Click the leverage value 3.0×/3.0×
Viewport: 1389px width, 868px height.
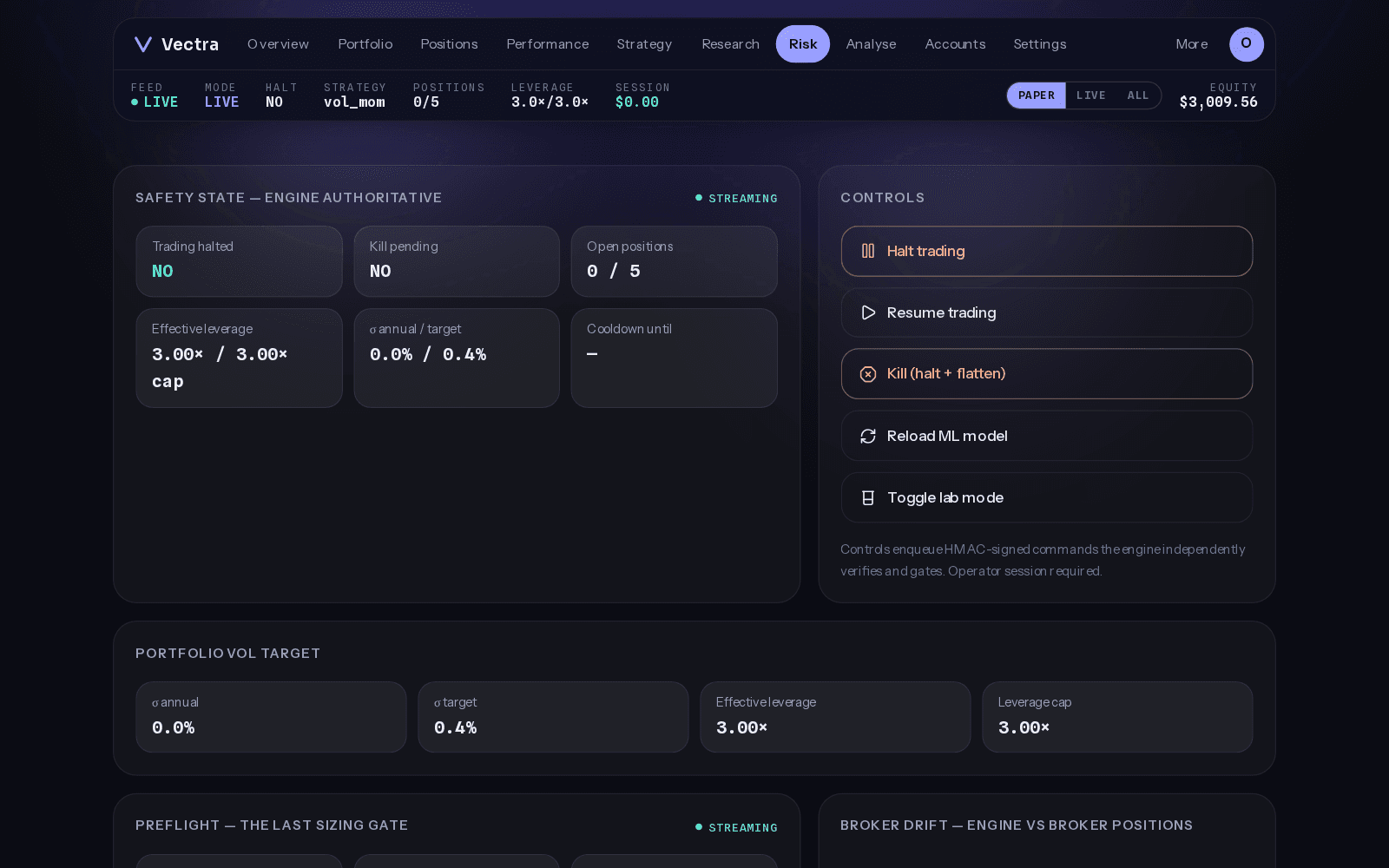[x=550, y=102]
